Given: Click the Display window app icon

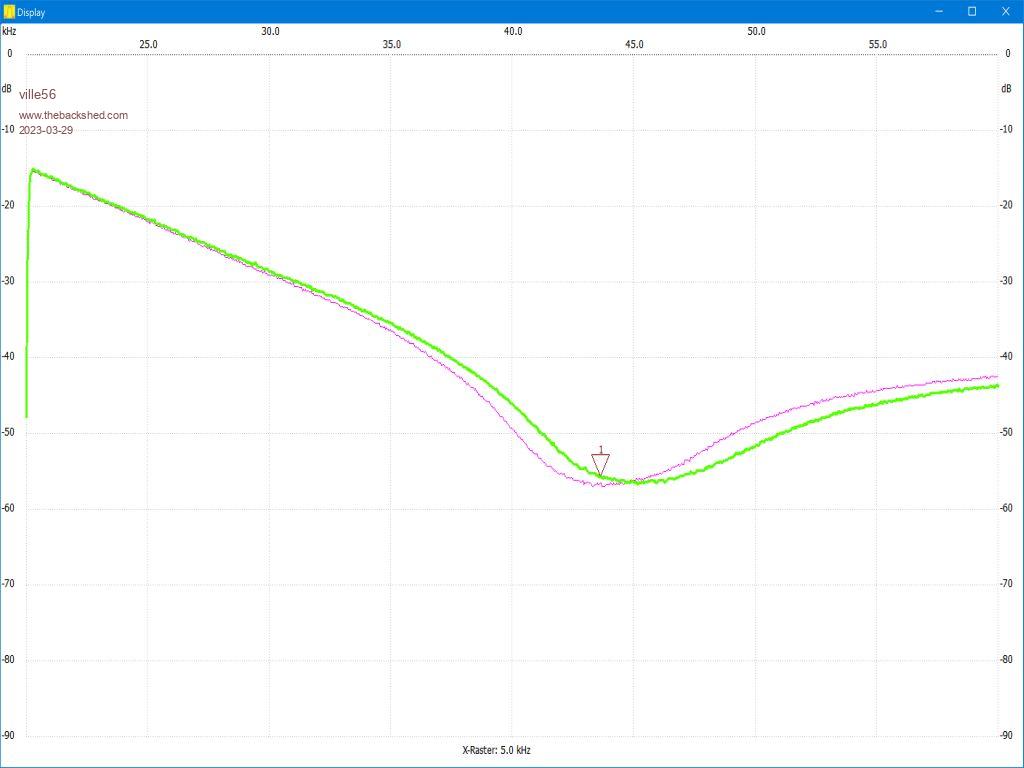Looking at the screenshot, I should coord(9,12).
